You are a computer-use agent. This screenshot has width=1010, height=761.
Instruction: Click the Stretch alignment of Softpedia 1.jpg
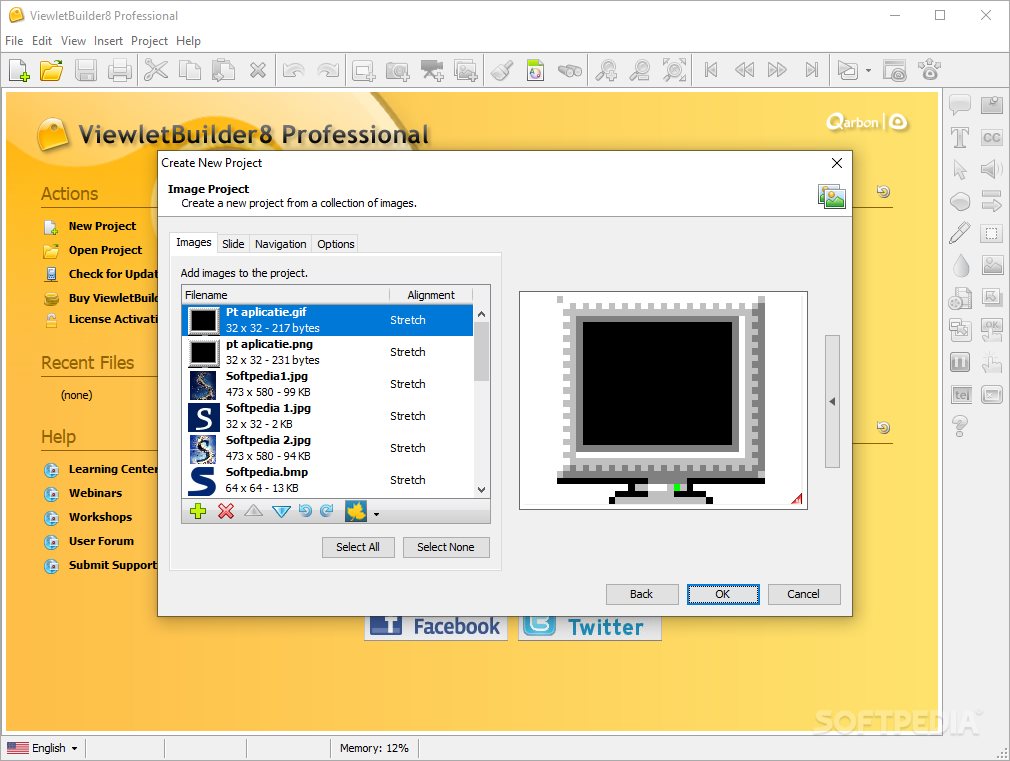[x=408, y=416]
